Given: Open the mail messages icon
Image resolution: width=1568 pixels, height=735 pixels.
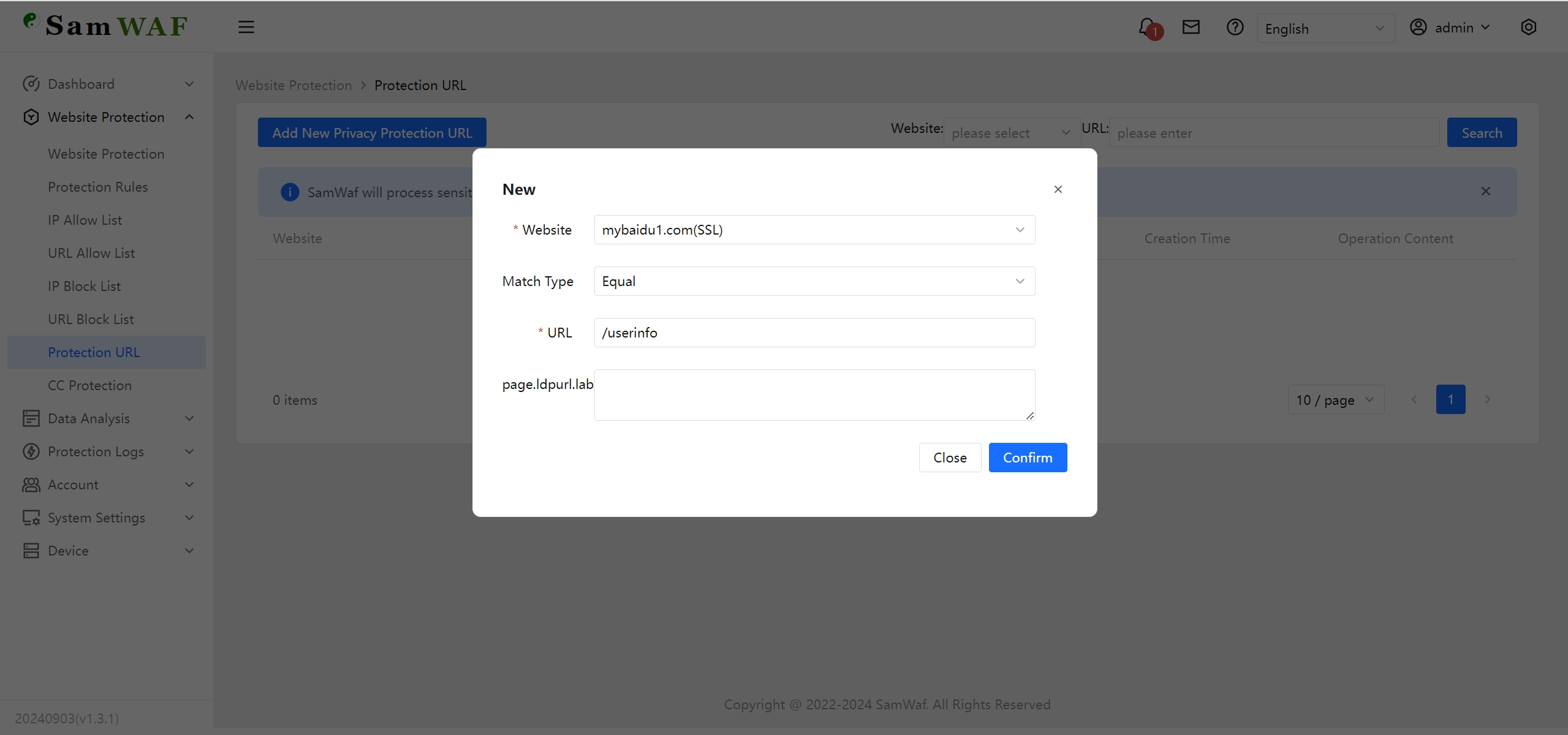Looking at the screenshot, I should [1191, 28].
